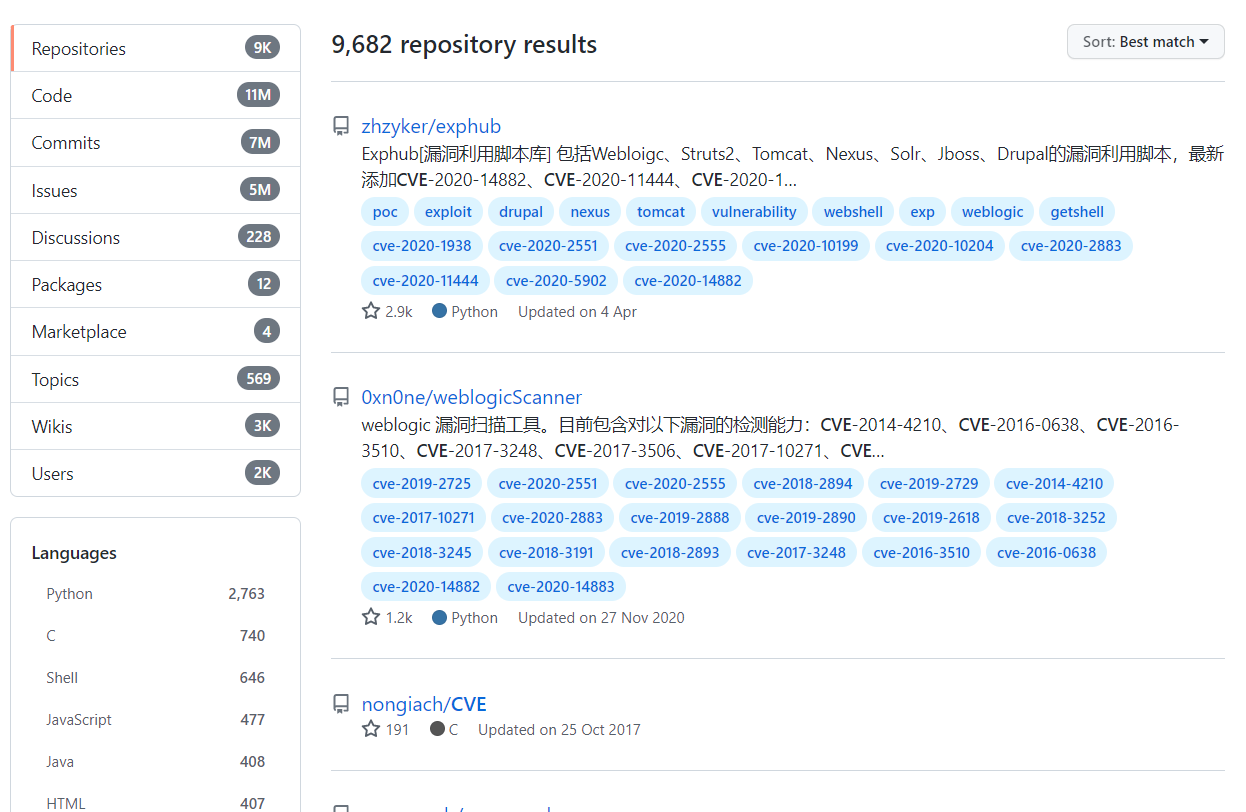Click repository icon beside 0xn0ne/weblogicScanner
Viewport: 1246px width, 812px height.
(x=341, y=396)
